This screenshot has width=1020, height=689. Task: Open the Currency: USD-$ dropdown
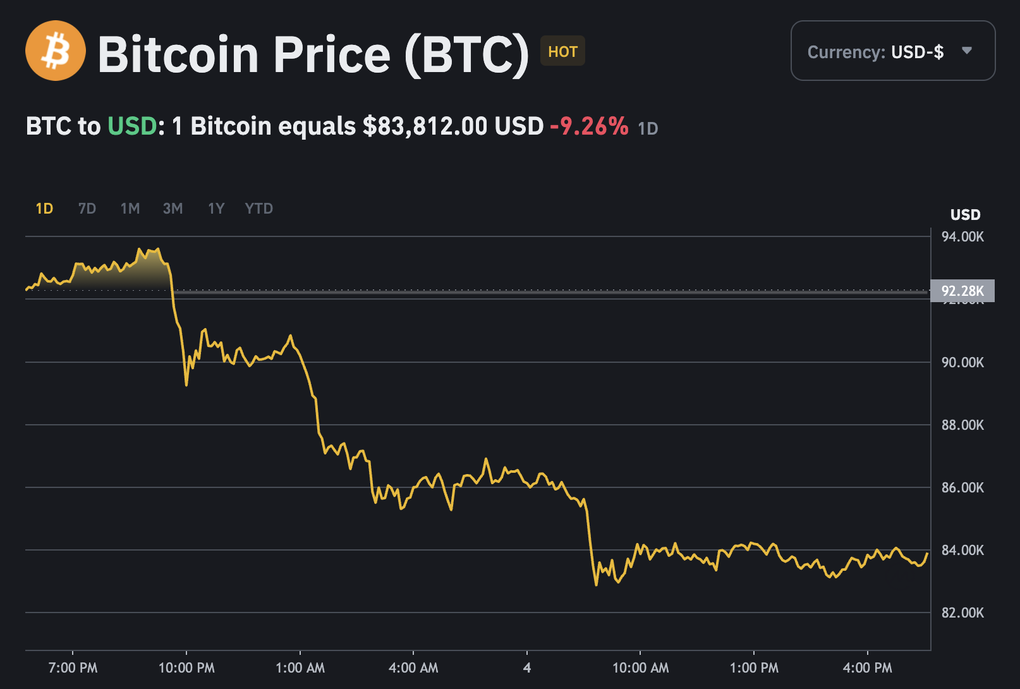pos(892,51)
